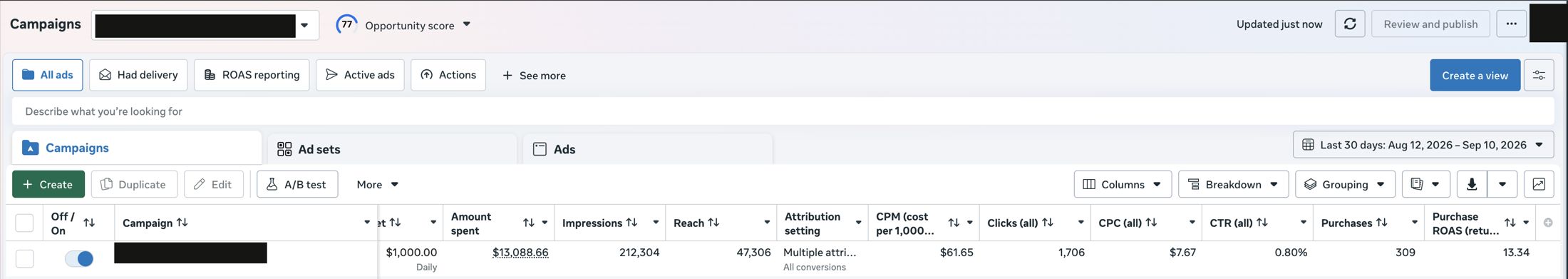Screen dimensions: 1568x279
Task: Open Impressions column dropdown arrow
Action: pyautogui.click(x=656, y=223)
